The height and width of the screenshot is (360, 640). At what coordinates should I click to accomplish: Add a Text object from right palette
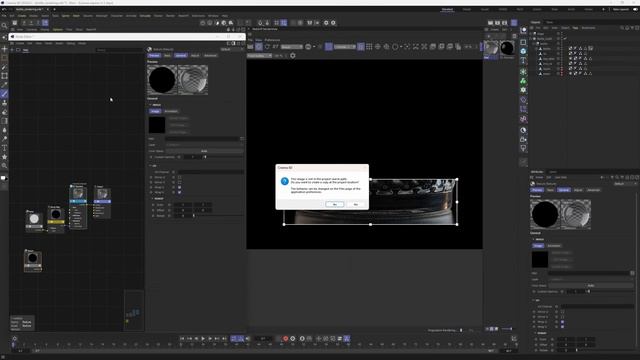(523, 61)
